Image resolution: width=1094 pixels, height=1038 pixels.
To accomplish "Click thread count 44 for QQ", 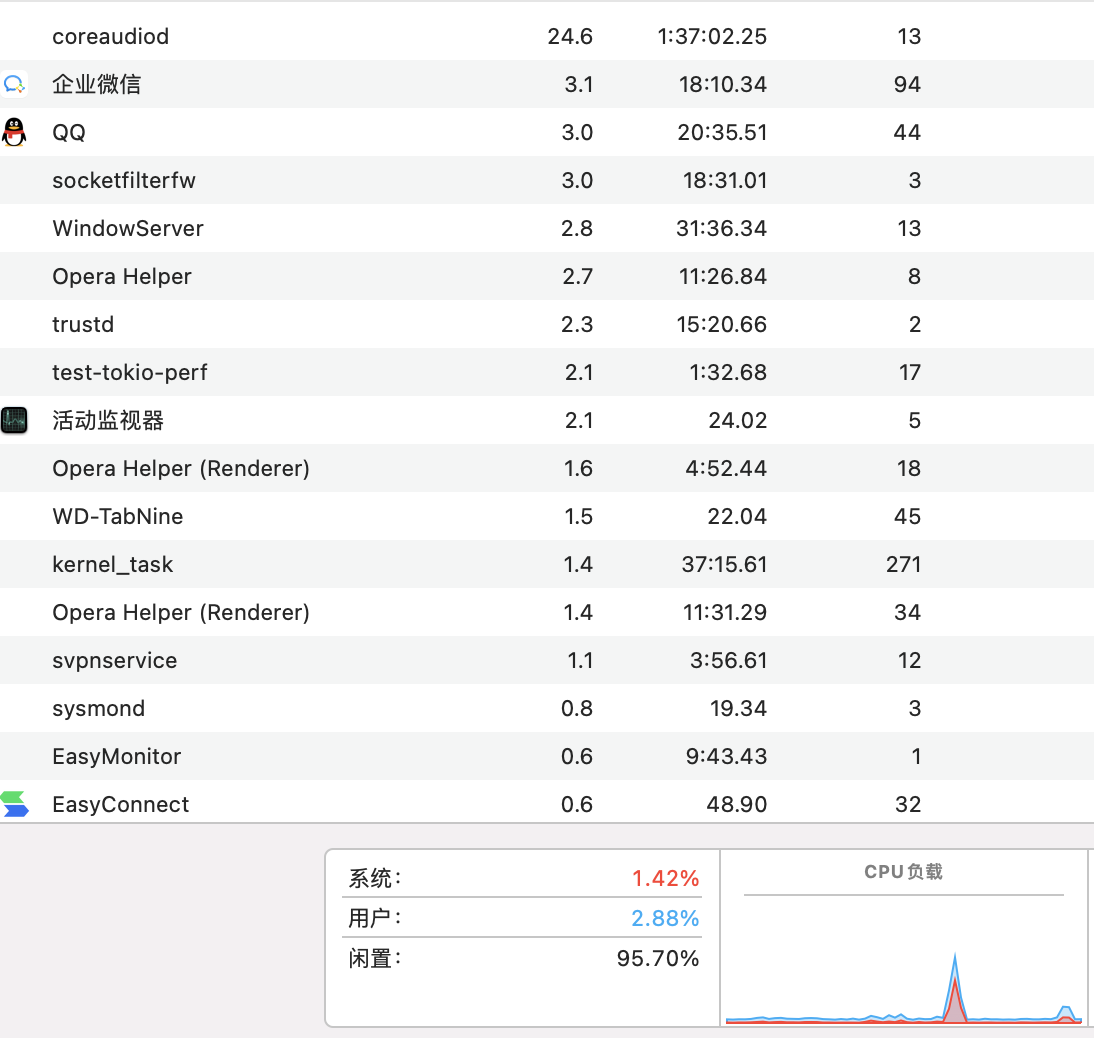I will point(907,133).
